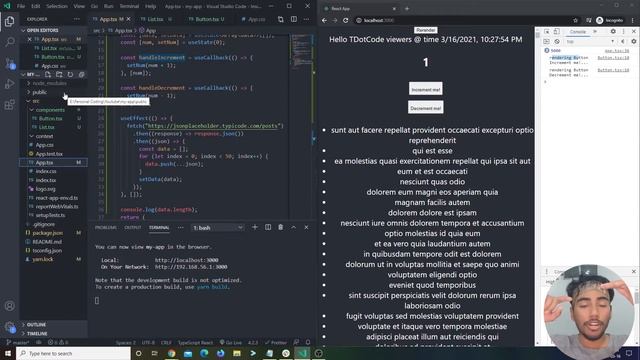Select the Console tab in DevTools
The image size is (640, 360).
pos(578,31)
